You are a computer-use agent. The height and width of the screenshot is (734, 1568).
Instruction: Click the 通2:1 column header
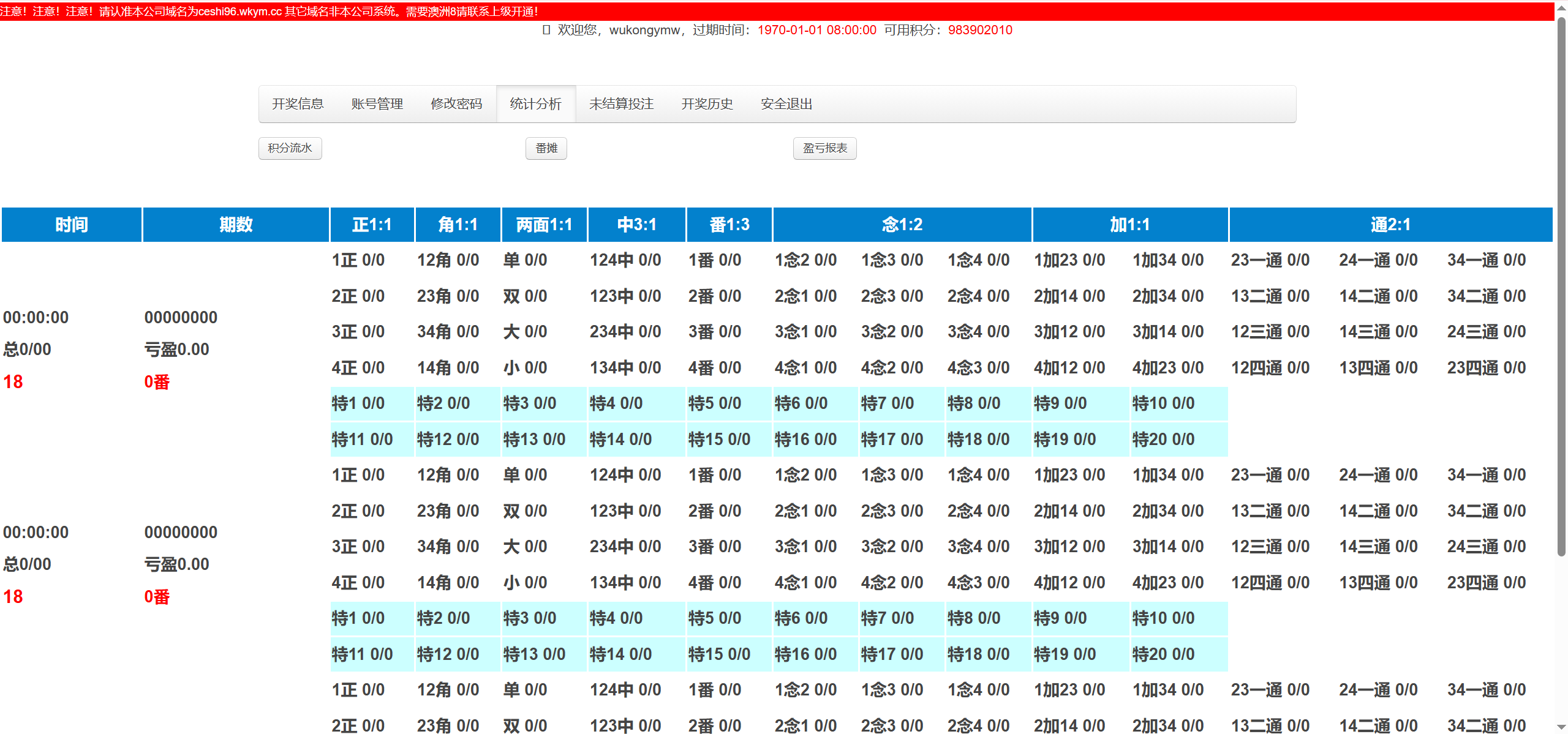tap(1390, 225)
